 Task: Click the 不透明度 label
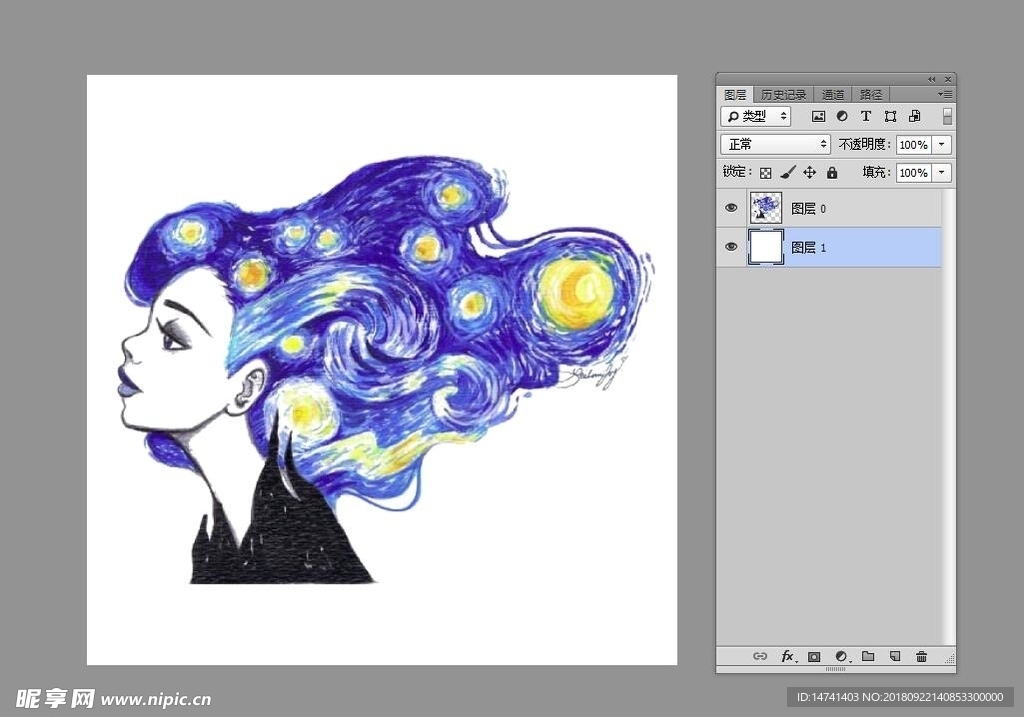[864, 144]
